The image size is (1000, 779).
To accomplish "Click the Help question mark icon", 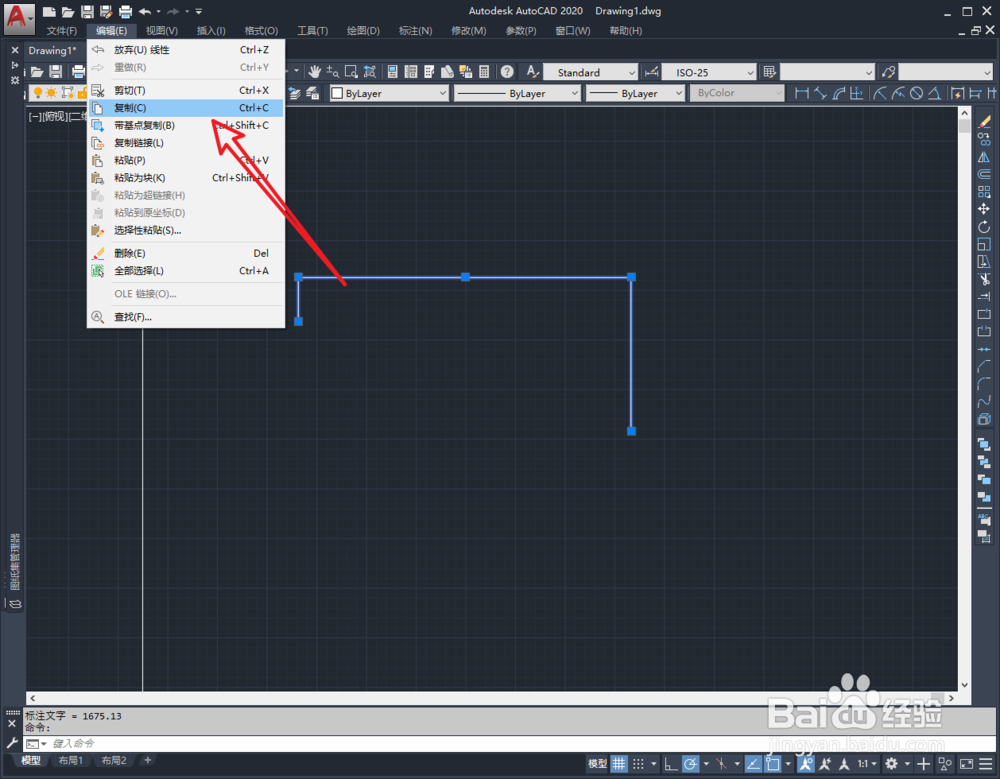I will pyautogui.click(x=507, y=72).
